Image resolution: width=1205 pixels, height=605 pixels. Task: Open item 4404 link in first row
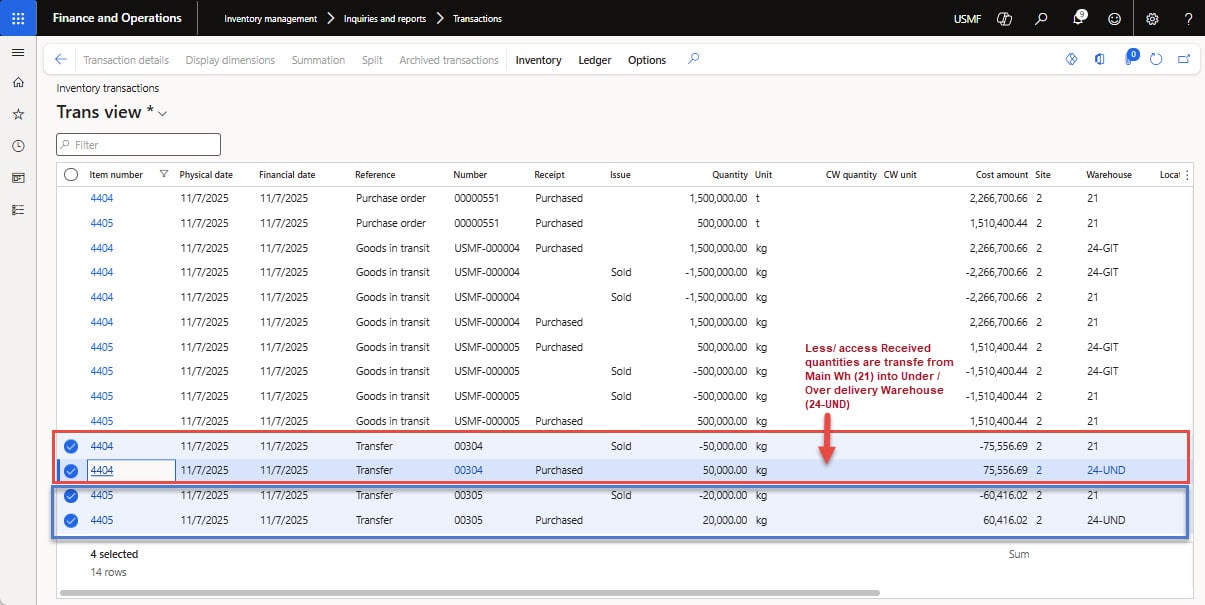(x=101, y=198)
